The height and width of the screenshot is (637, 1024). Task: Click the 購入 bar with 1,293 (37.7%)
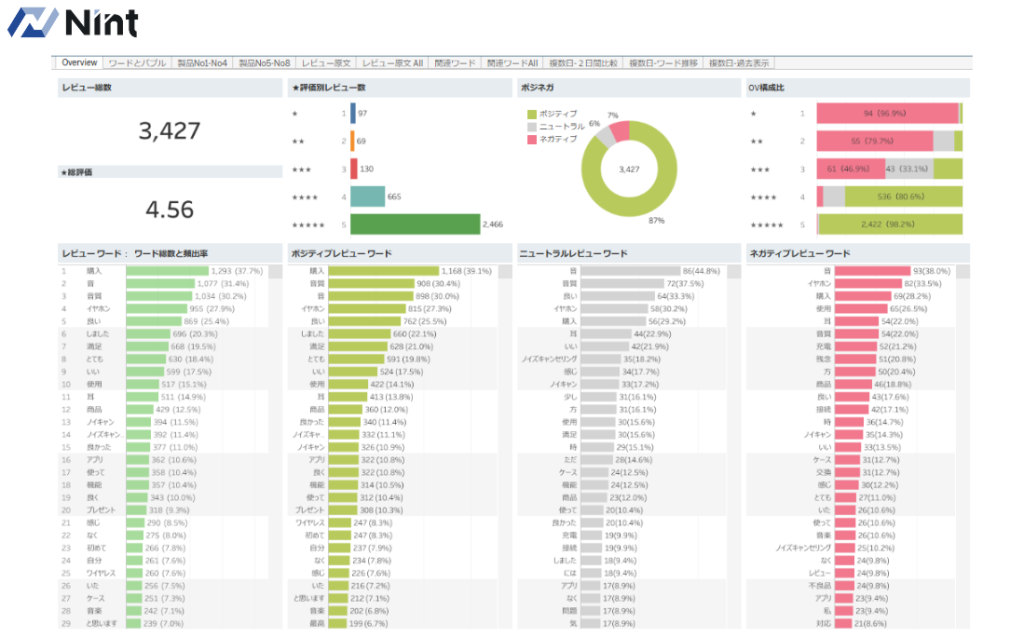pyautogui.click(x=167, y=271)
